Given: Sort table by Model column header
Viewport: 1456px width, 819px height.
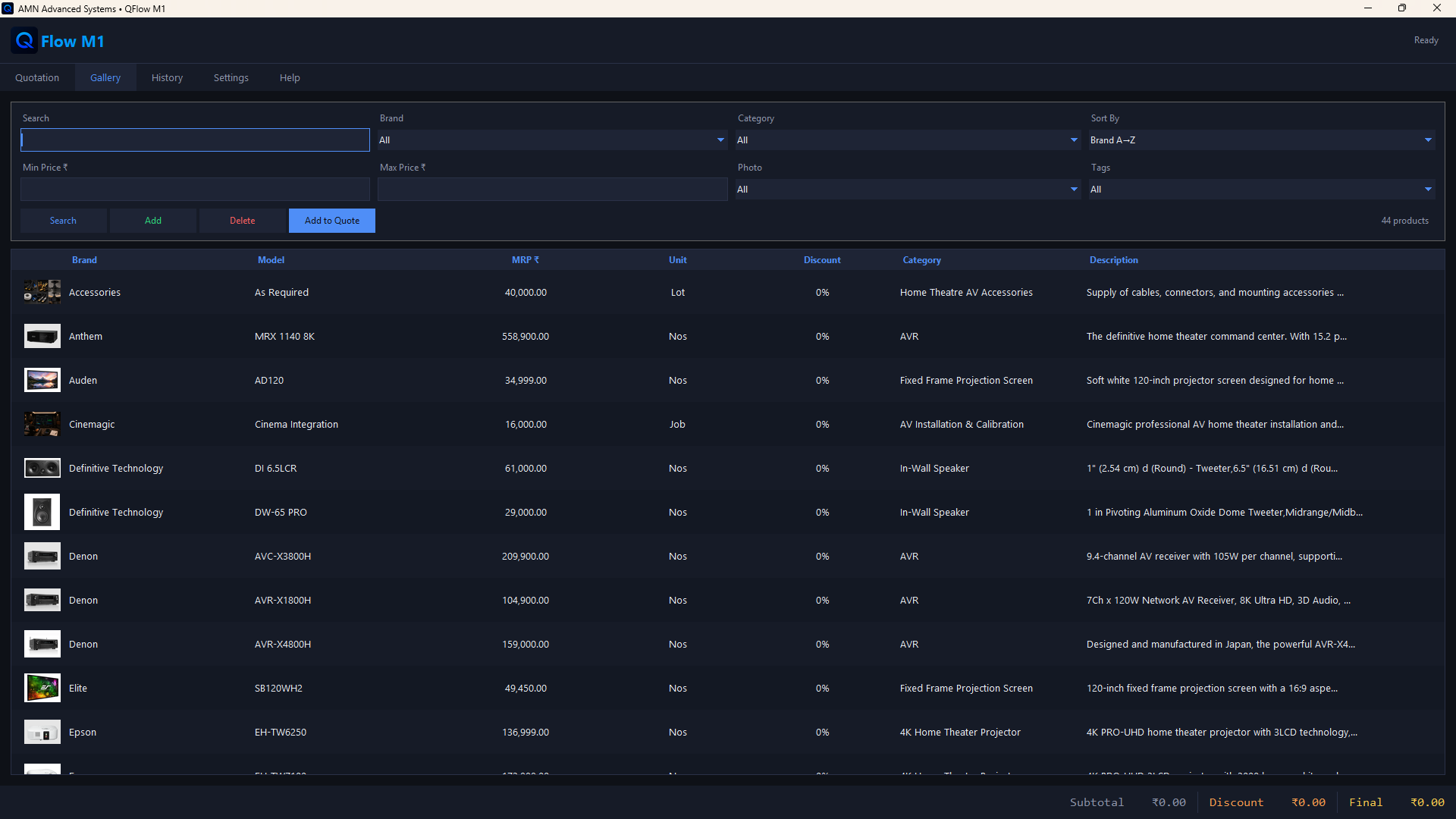Looking at the screenshot, I should coord(271,260).
